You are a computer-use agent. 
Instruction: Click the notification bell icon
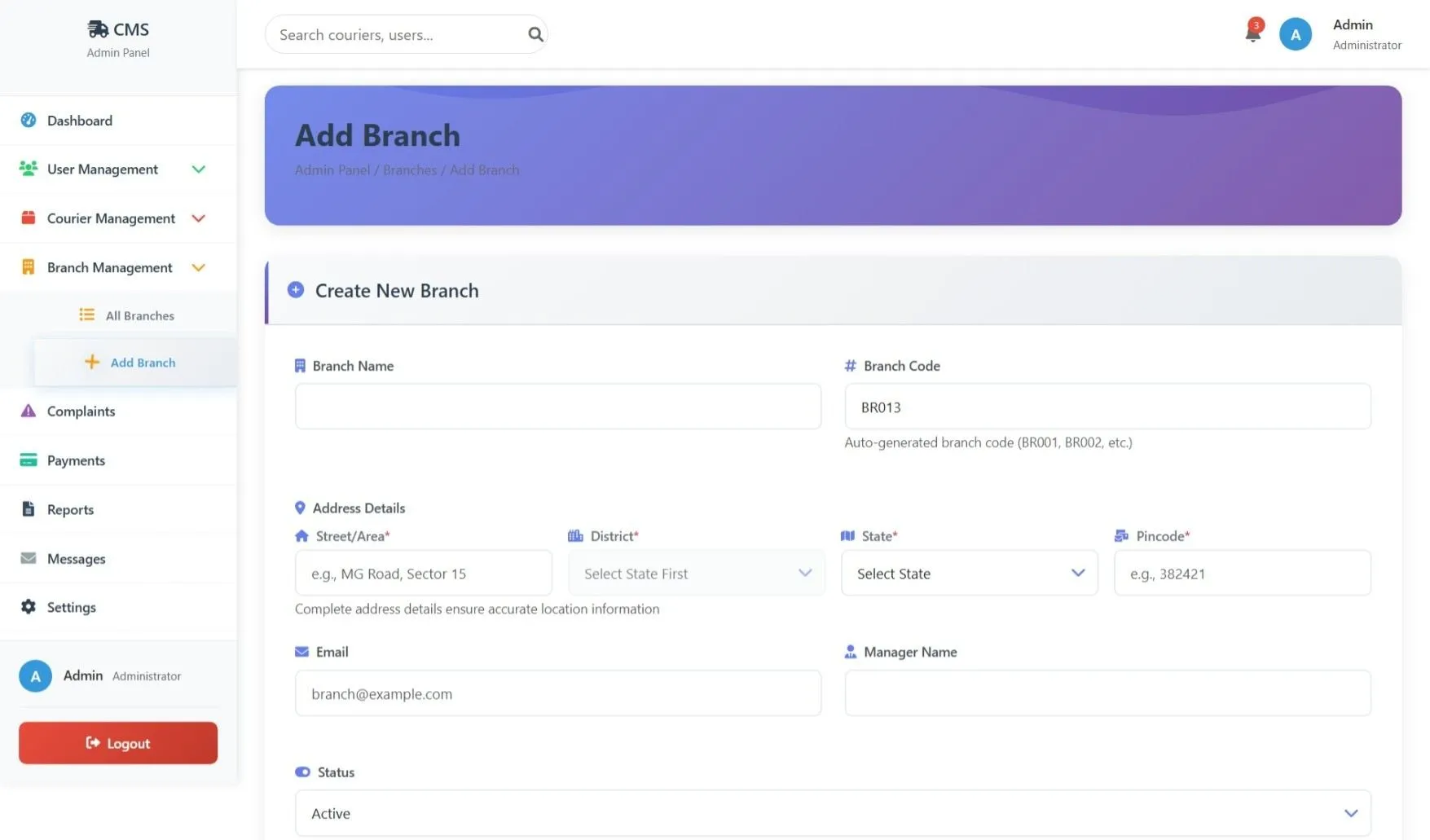tap(1252, 33)
